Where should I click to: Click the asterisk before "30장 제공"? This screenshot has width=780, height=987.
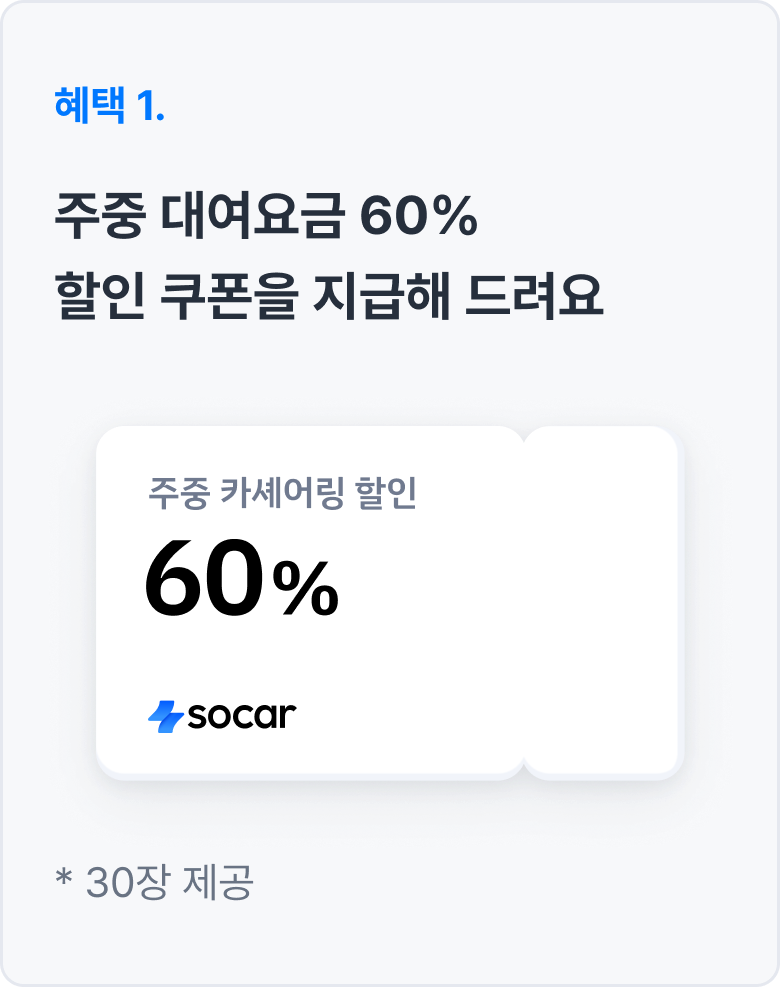65,880
